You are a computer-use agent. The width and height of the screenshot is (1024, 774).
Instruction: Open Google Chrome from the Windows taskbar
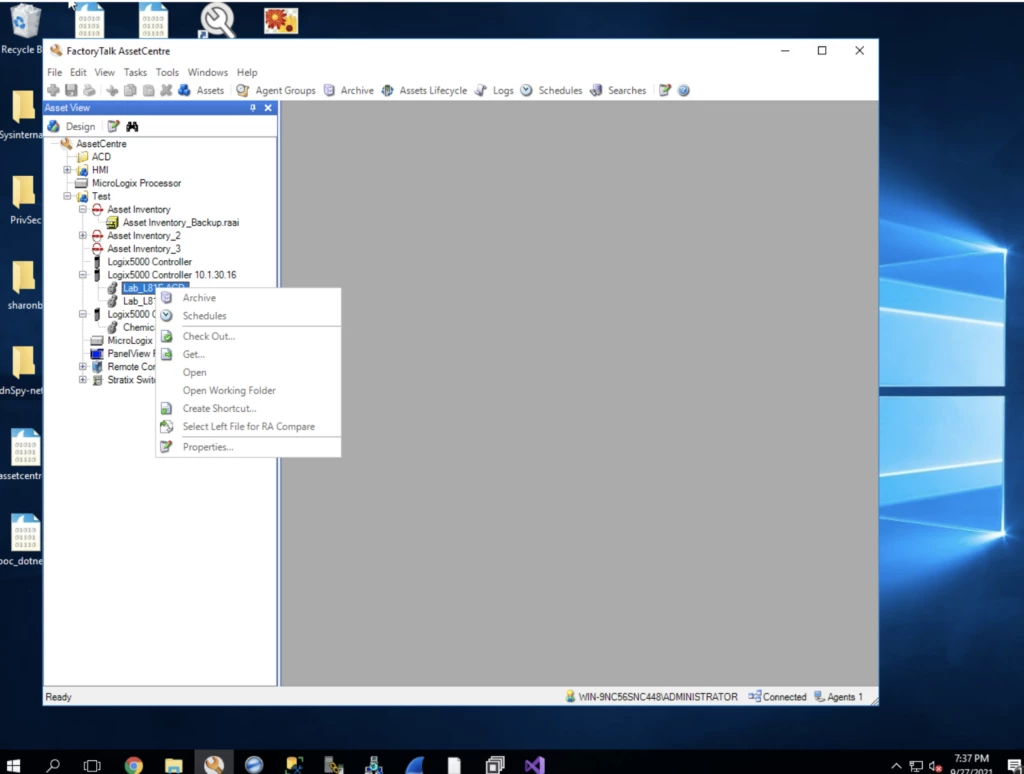coord(133,765)
